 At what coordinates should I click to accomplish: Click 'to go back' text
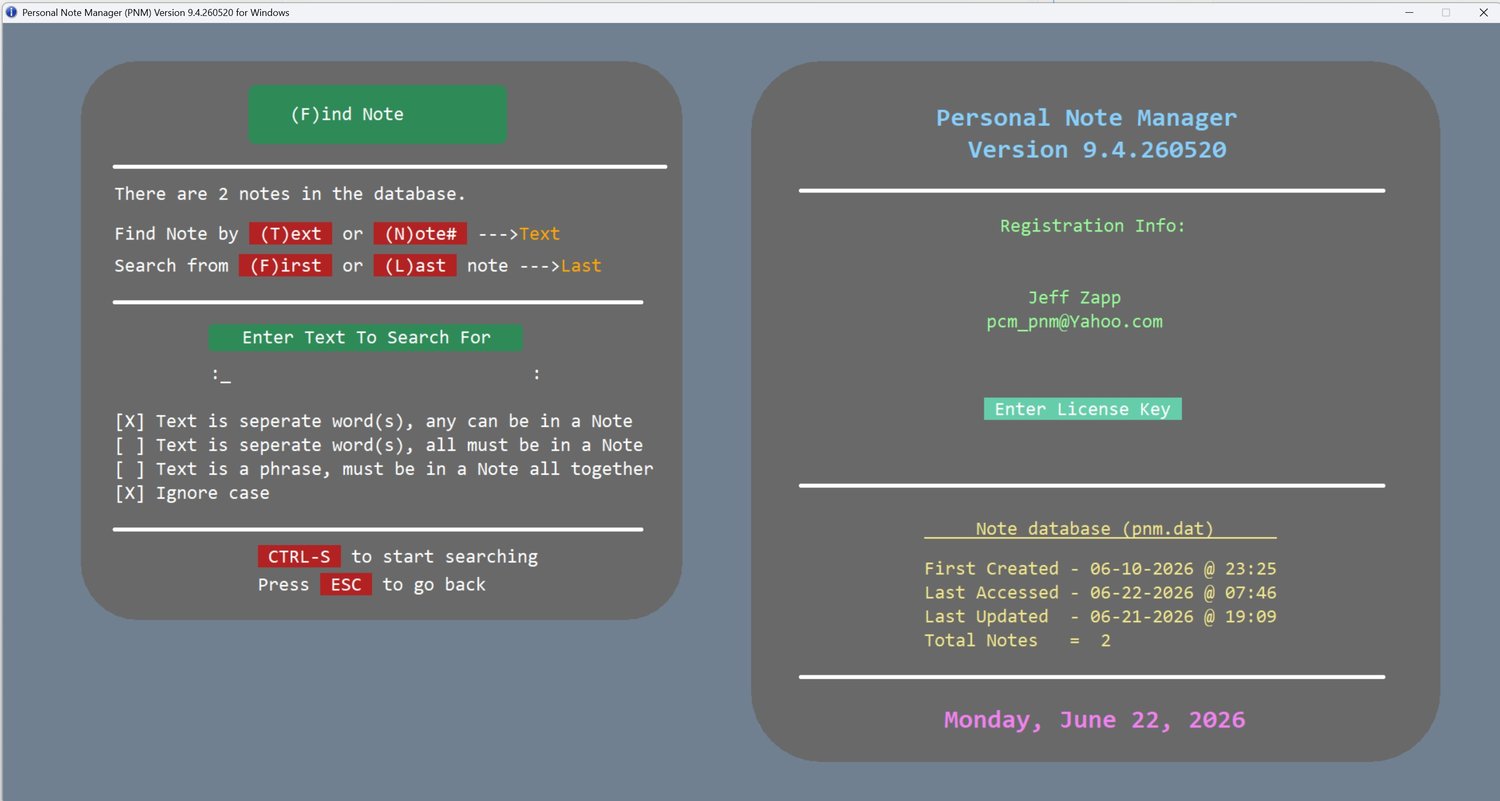point(434,585)
